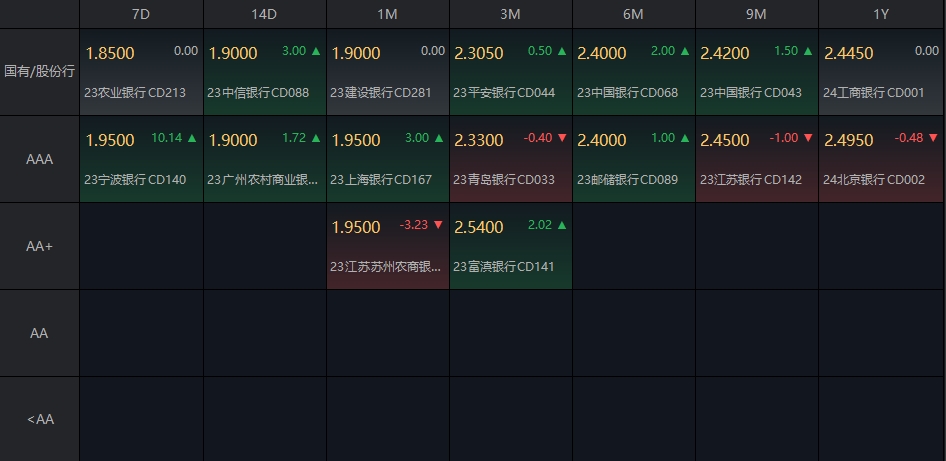Click the AAA rating row label
The width and height of the screenshot is (946, 461).
pyautogui.click(x=39, y=159)
